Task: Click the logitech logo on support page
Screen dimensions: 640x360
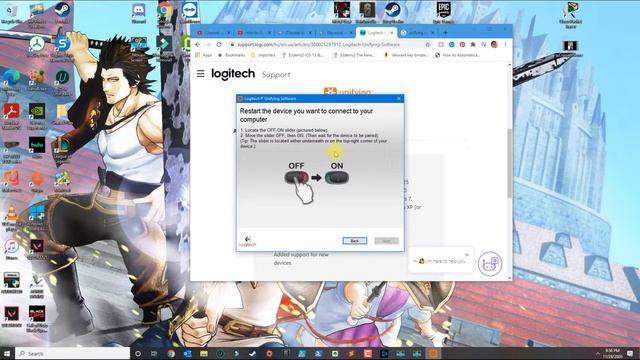Action: [x=233, y=74]
